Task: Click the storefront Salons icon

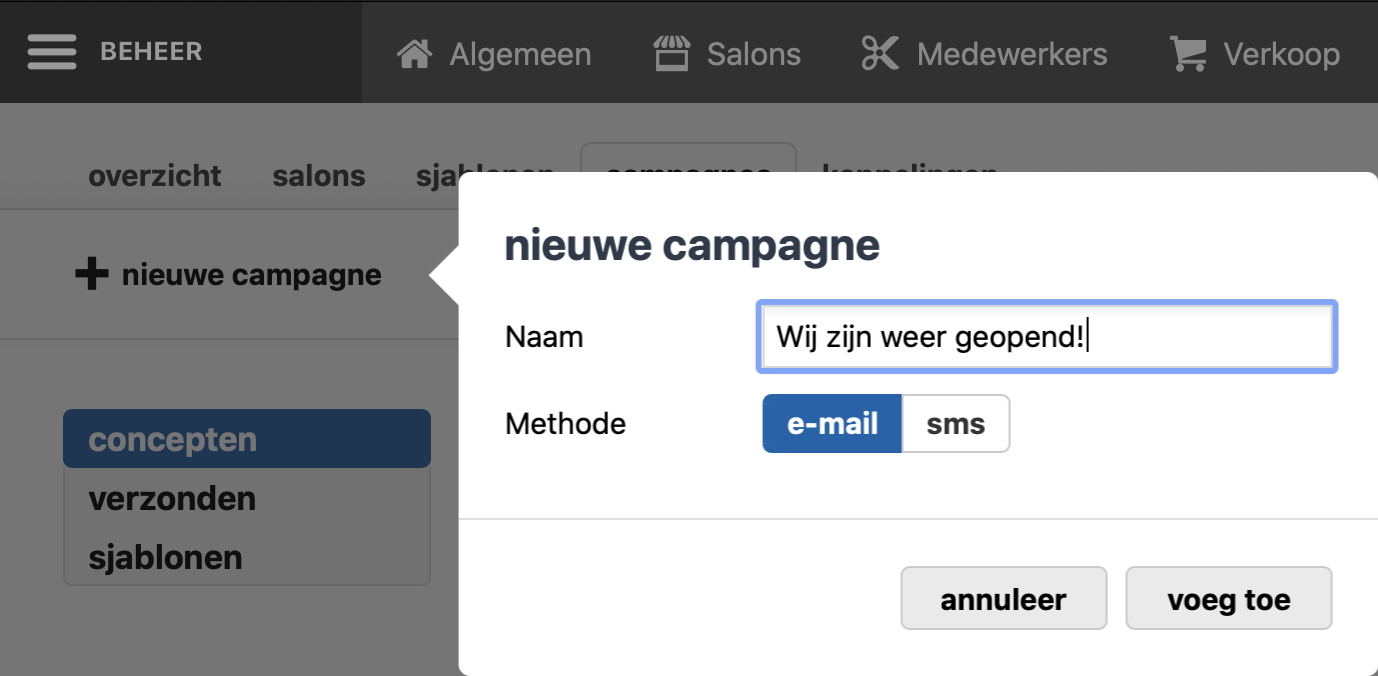Action: [x=672, y=54]
